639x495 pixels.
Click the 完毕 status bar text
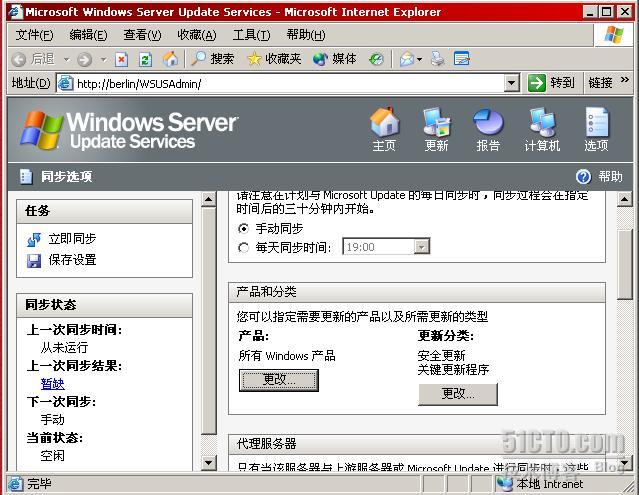[x=40, y=484]
